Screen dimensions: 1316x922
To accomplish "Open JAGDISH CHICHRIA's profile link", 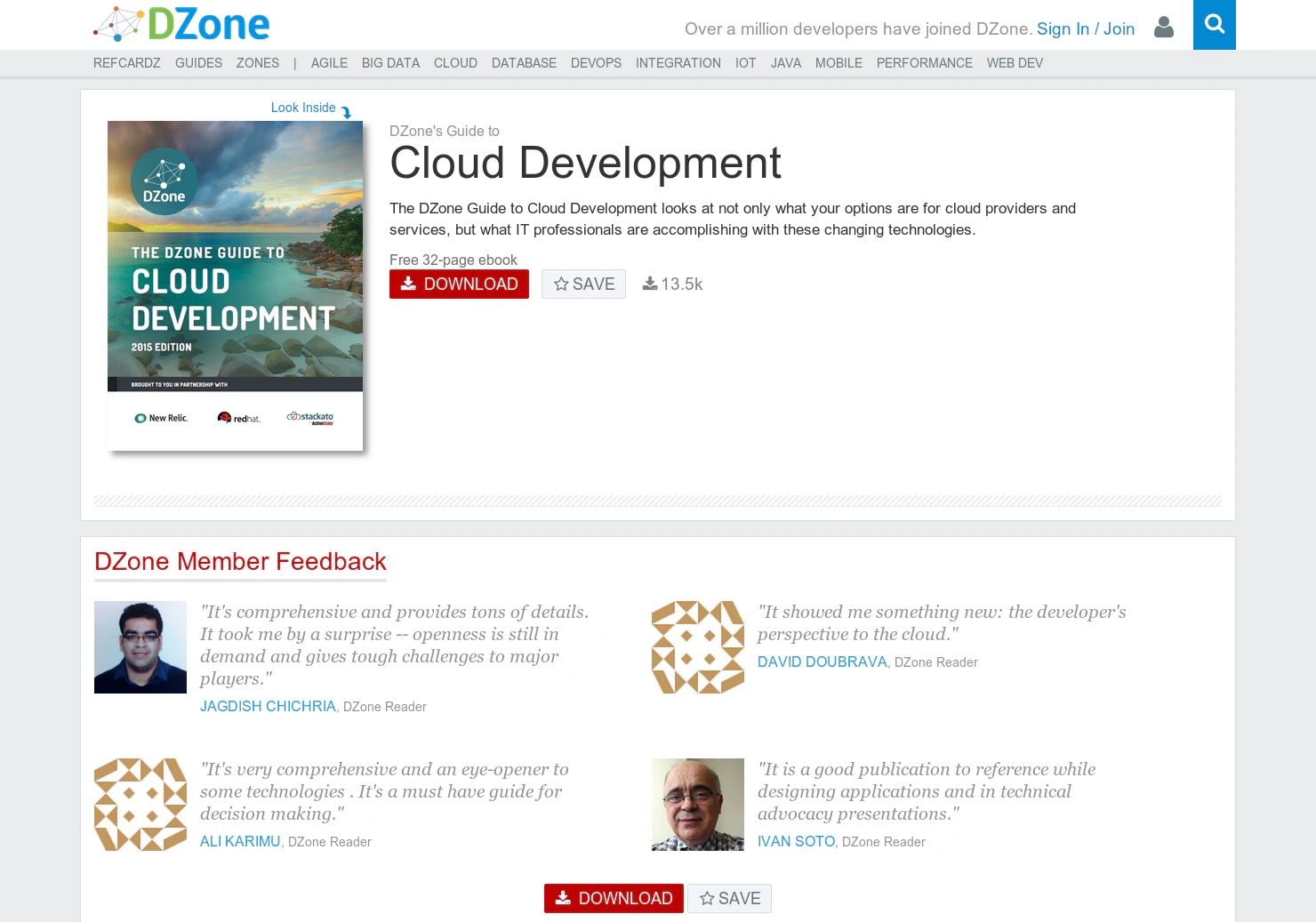I will point(268,706).
